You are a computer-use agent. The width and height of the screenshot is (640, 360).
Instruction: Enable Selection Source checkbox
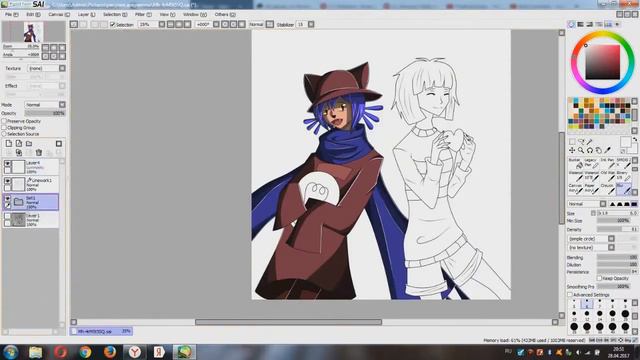(x=4, y=134)
